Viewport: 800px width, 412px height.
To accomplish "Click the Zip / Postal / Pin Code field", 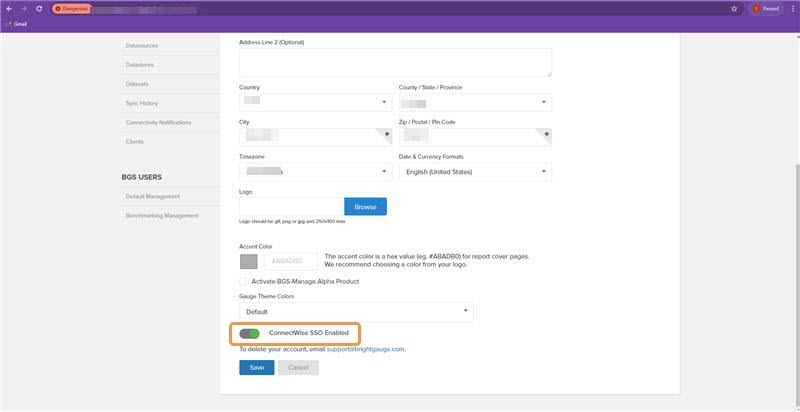I will click(x=475, y=137).
